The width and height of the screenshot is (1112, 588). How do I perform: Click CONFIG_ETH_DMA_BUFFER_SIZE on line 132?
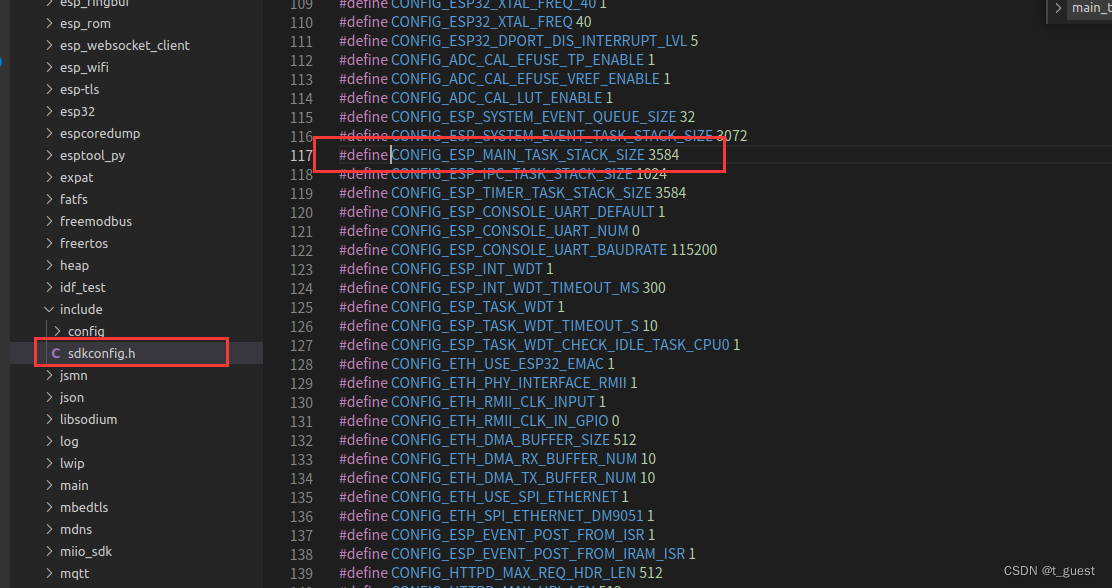click(501, 440)
